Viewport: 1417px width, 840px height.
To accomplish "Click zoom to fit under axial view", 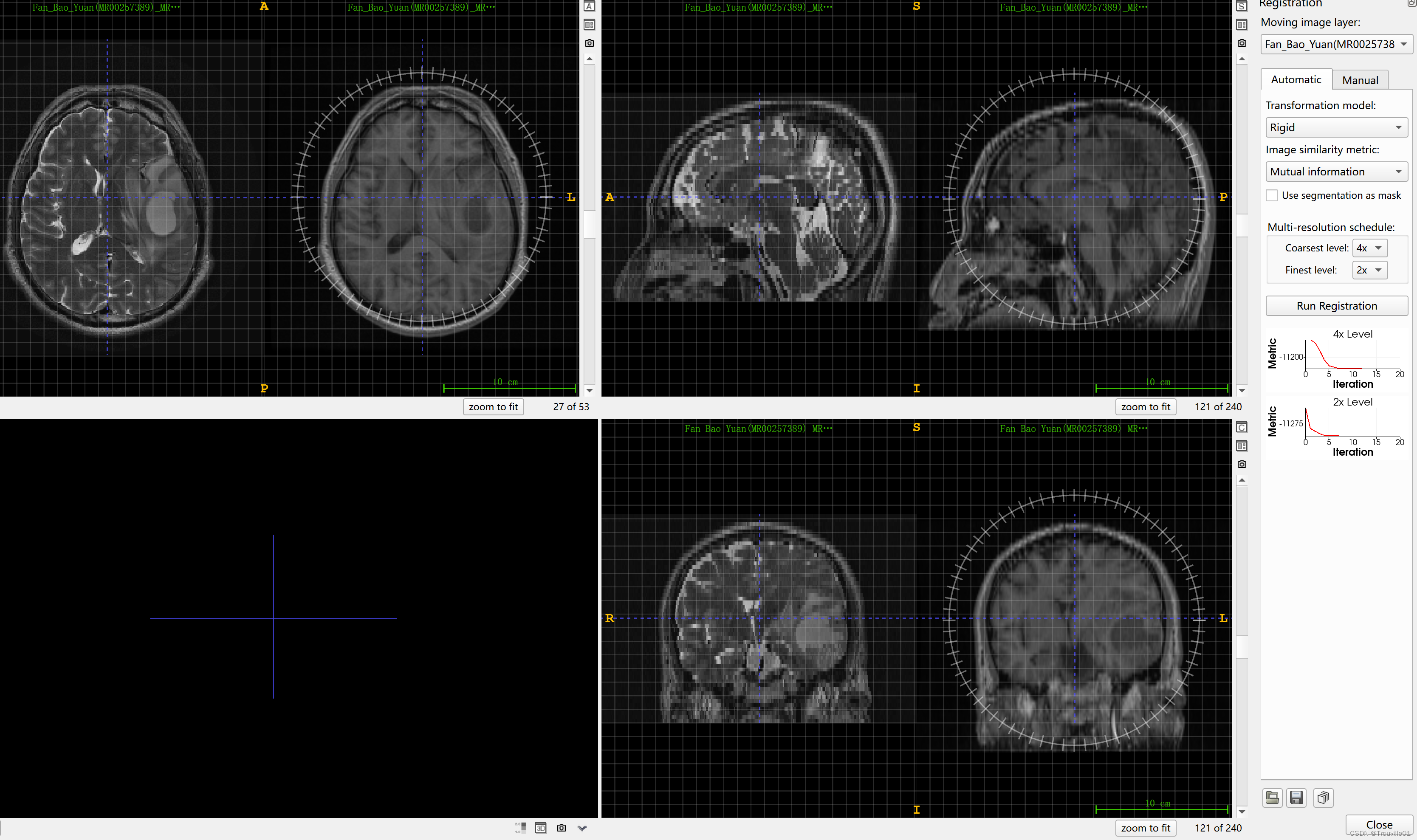I will click(493, 406).
